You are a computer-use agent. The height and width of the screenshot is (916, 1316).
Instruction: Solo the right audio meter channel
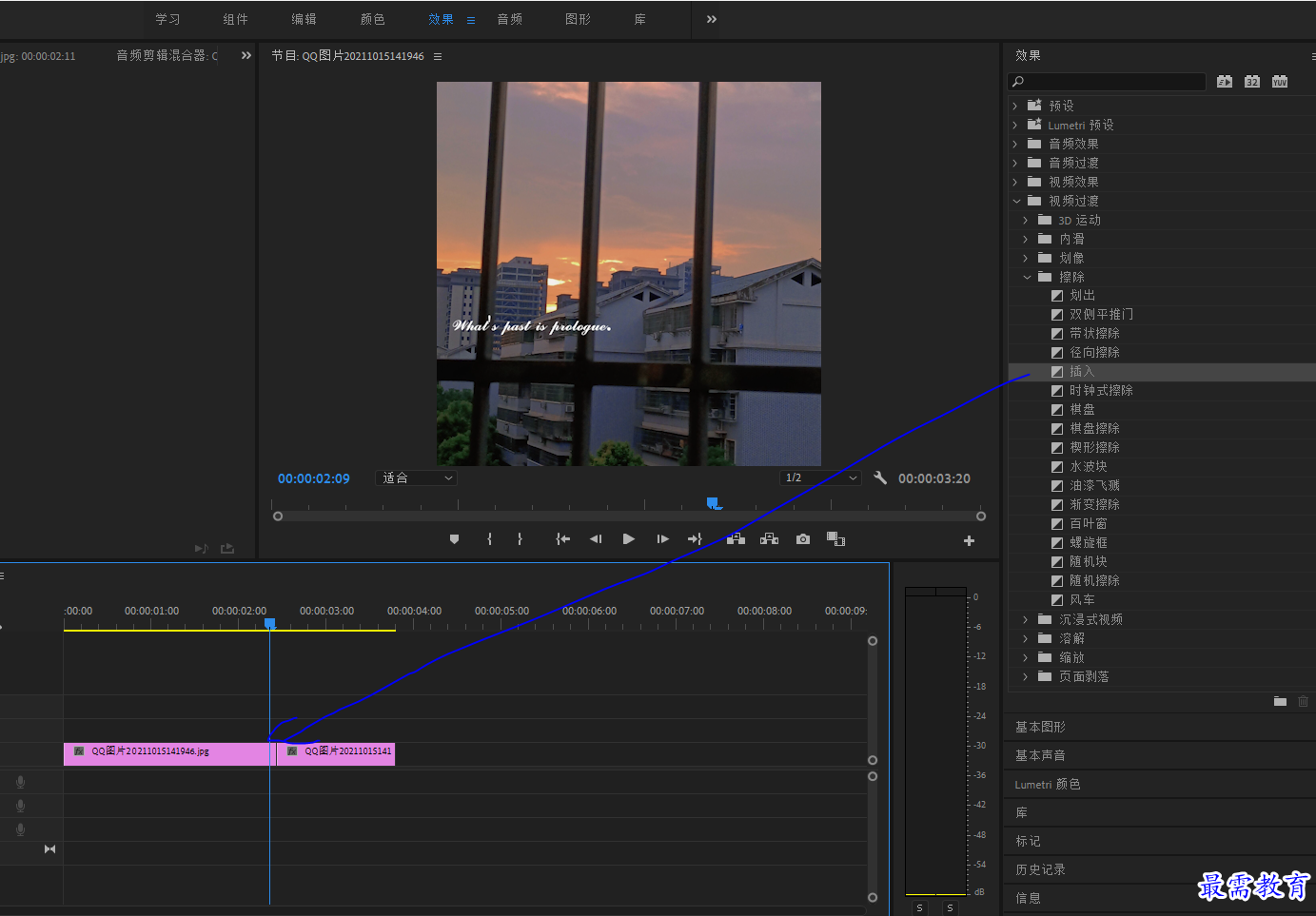tap(950, 907)
